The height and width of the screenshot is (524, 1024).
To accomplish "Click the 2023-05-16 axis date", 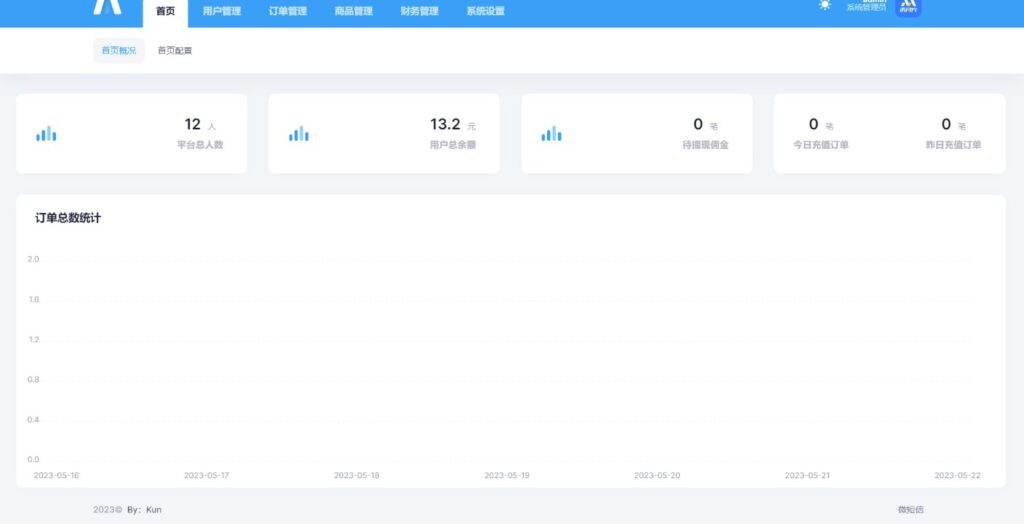I will 56,476.
